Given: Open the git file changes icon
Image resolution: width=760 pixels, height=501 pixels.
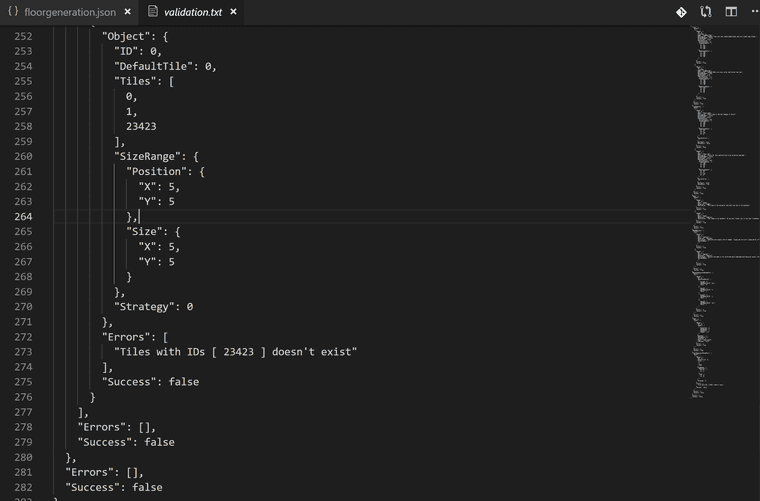Looking at the screenshot, I should tap(681, 12).
